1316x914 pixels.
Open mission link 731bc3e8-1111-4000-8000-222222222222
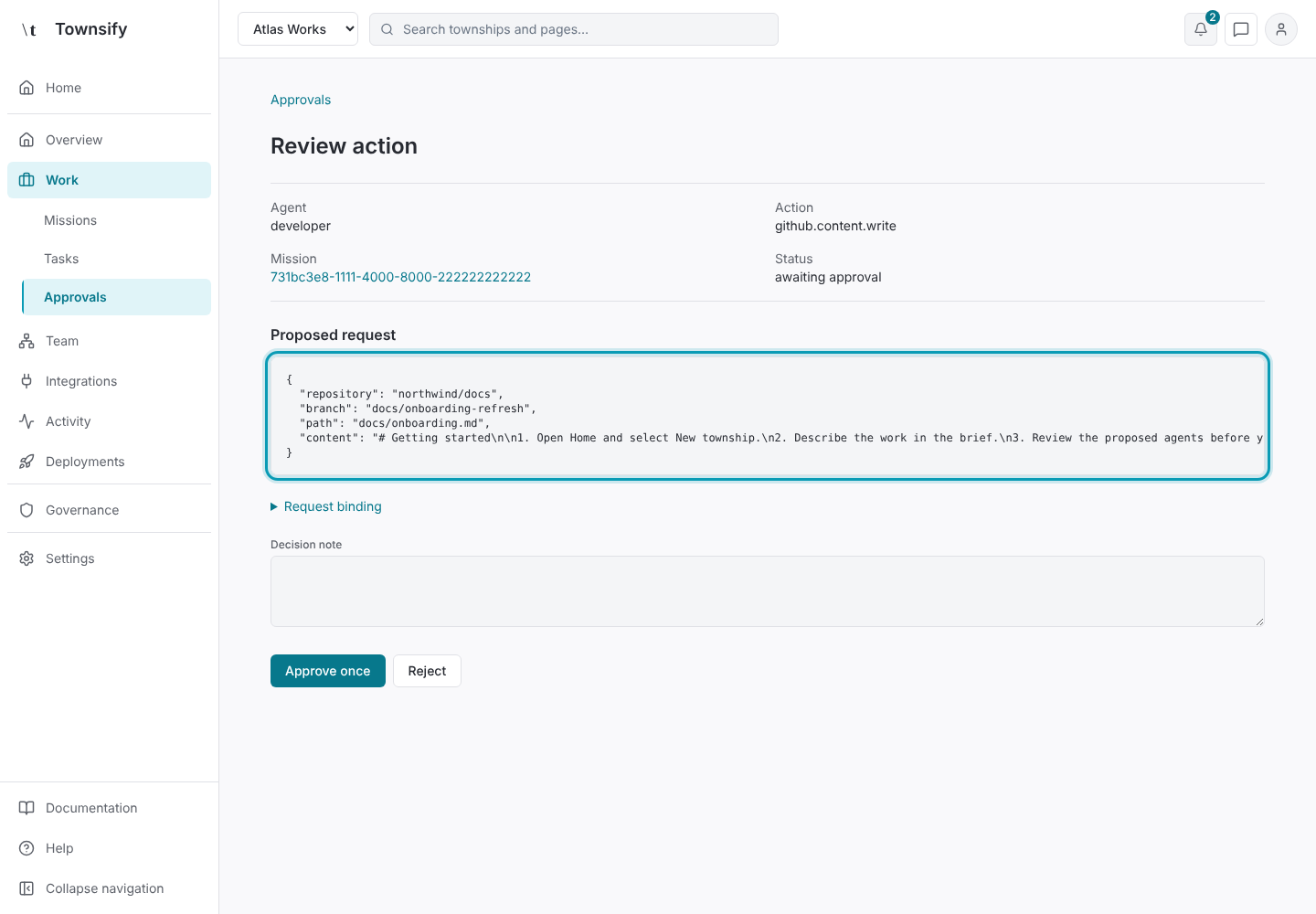click(x=400, y=277)
